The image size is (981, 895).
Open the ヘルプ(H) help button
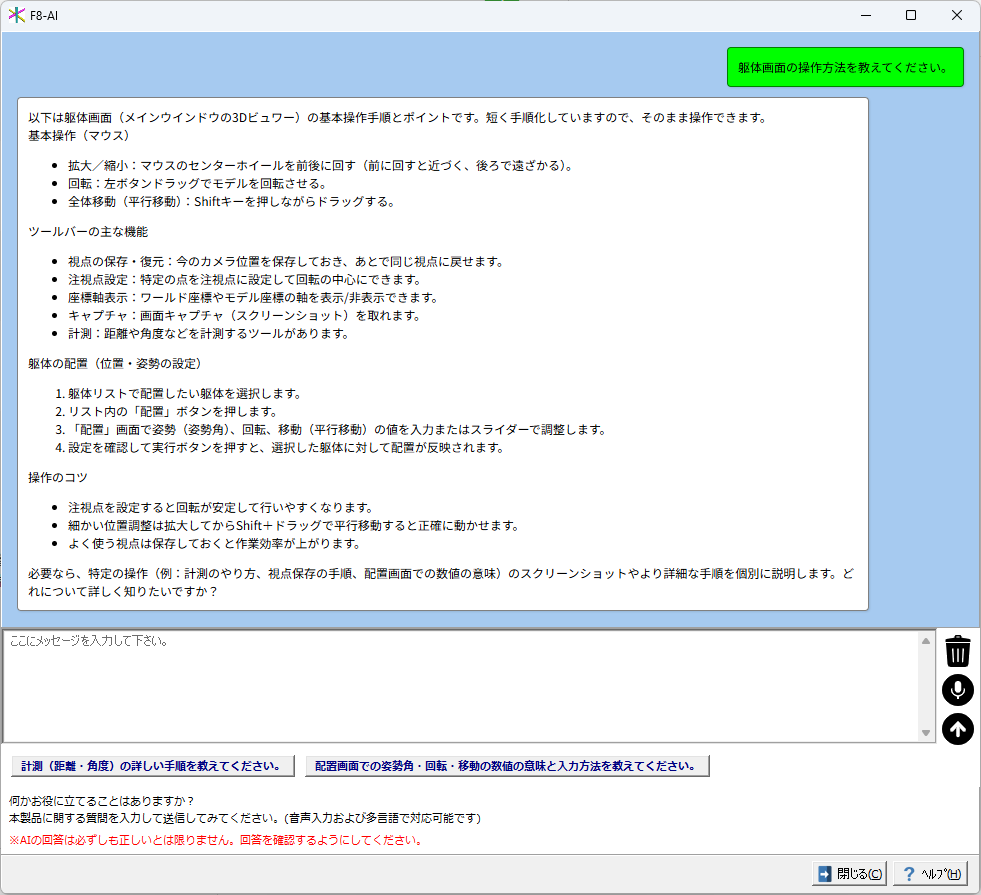coord(930,874)
